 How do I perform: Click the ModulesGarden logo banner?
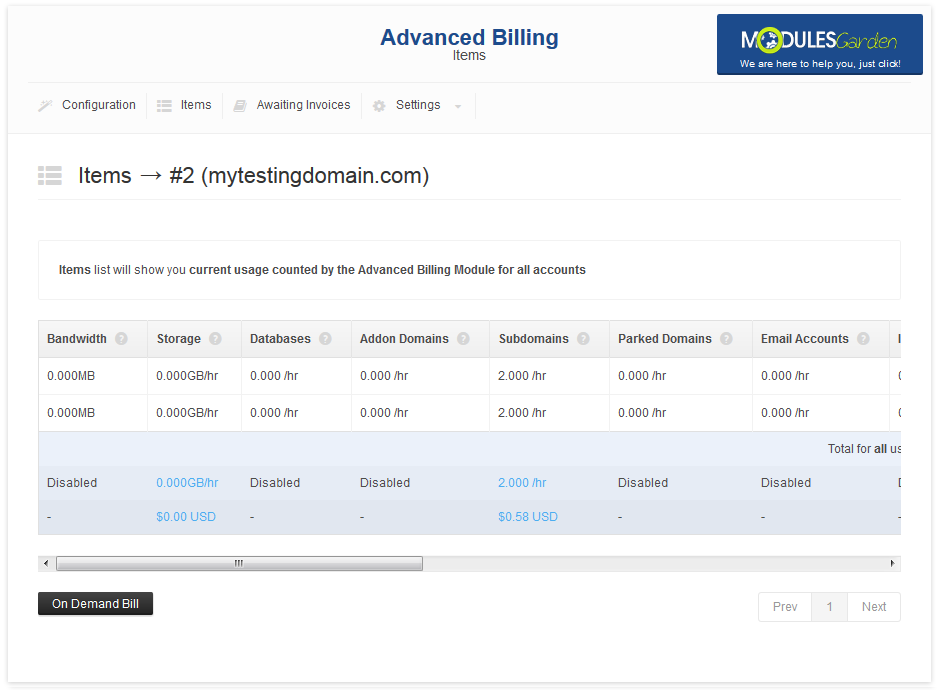click(820, 44)
